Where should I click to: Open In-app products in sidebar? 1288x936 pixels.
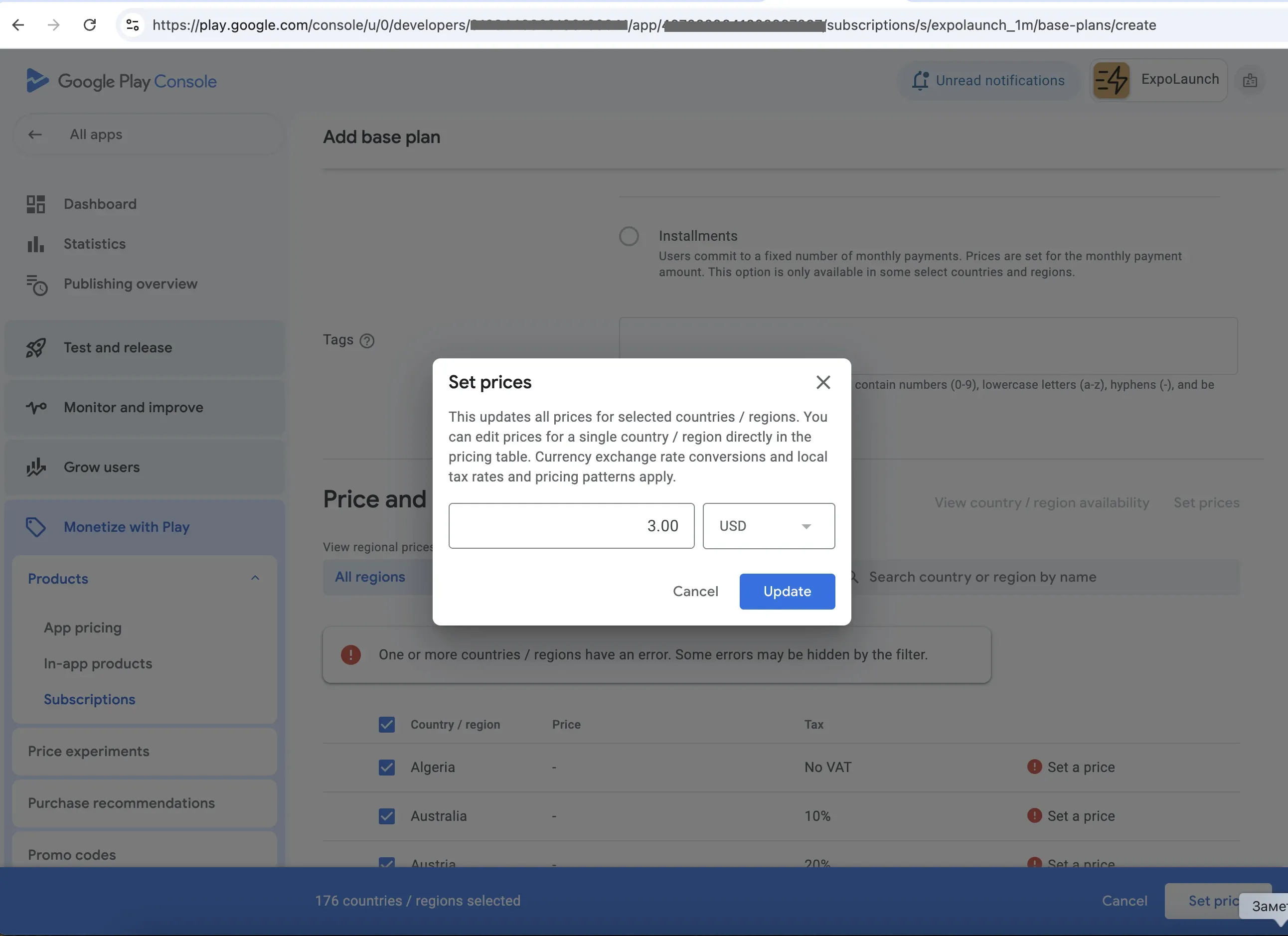click(98, 663)
